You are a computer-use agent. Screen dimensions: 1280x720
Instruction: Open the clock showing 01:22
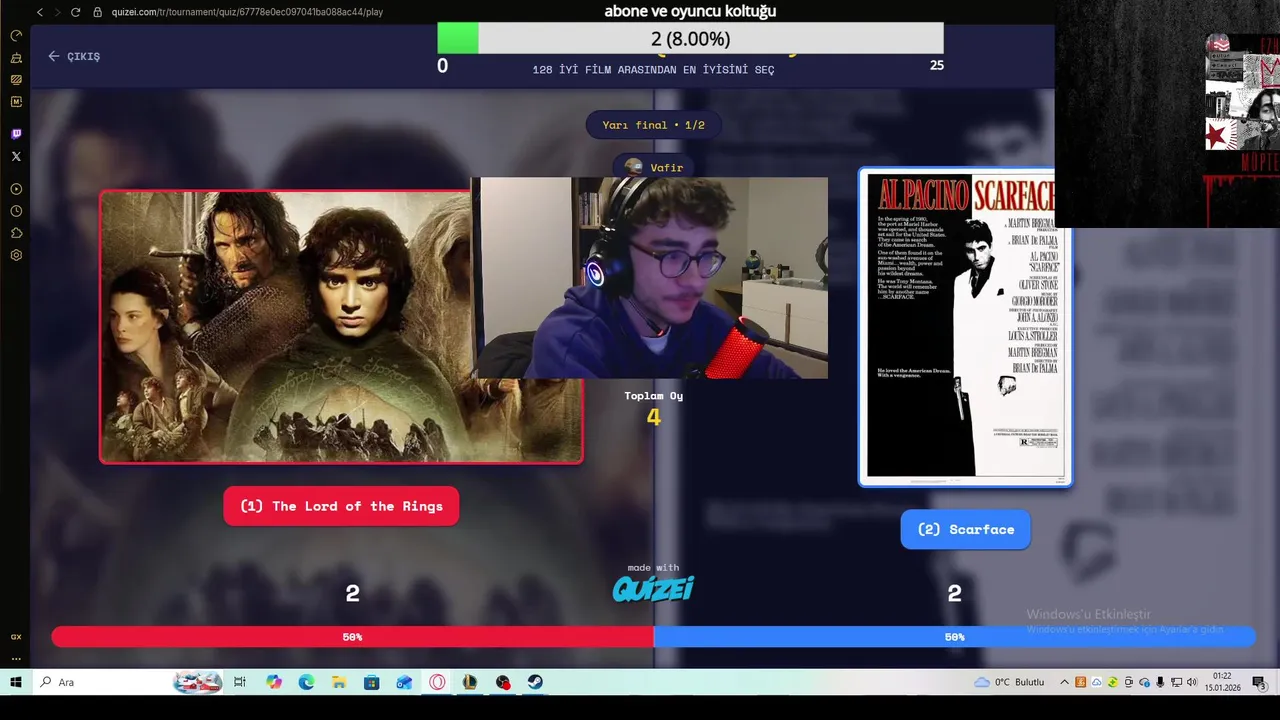pos(1222,682)
